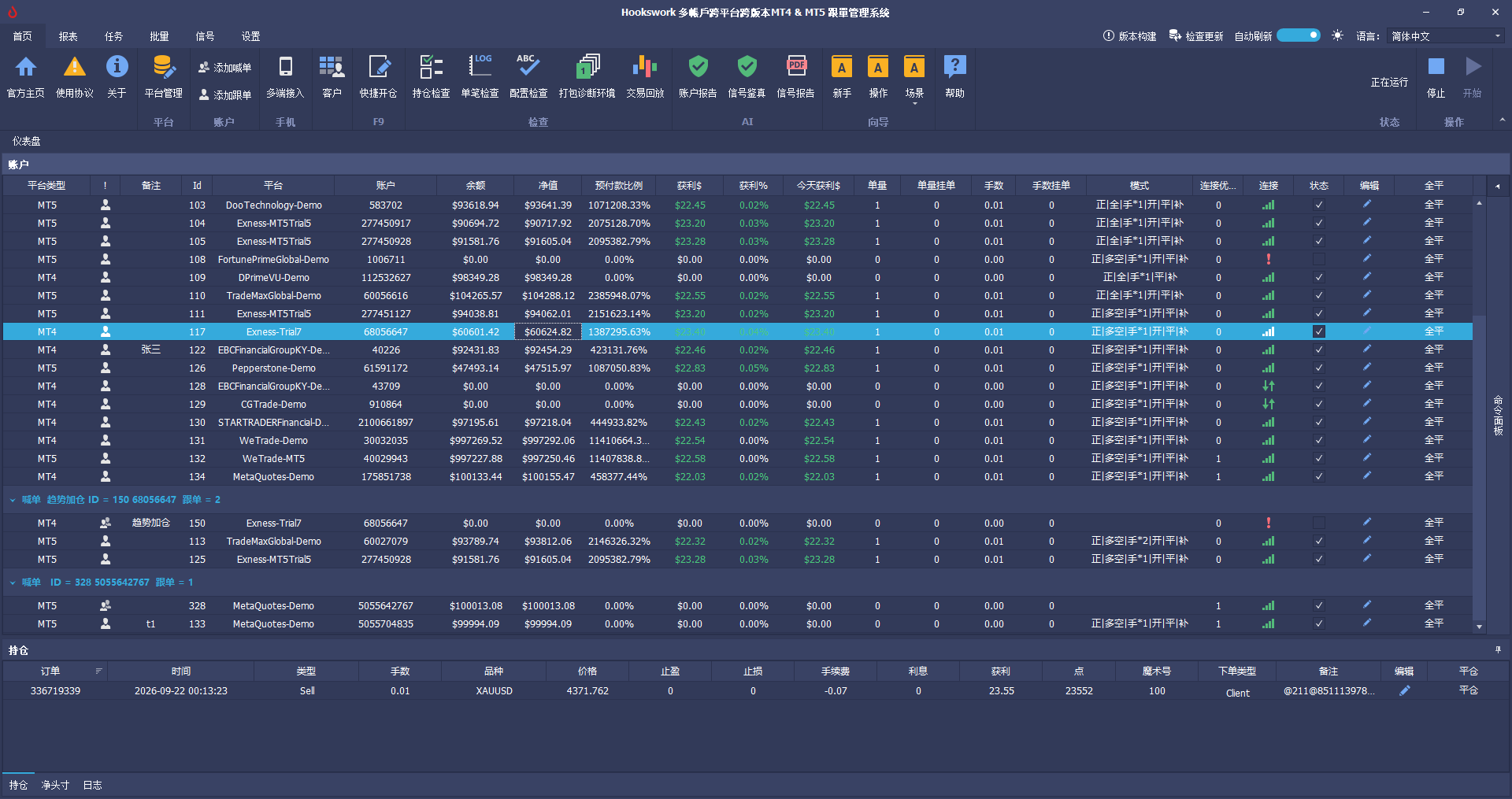This screenshot has height=799, width=1512.
Task: Click the accounts table column chooser arrow
Action: 1497,186
